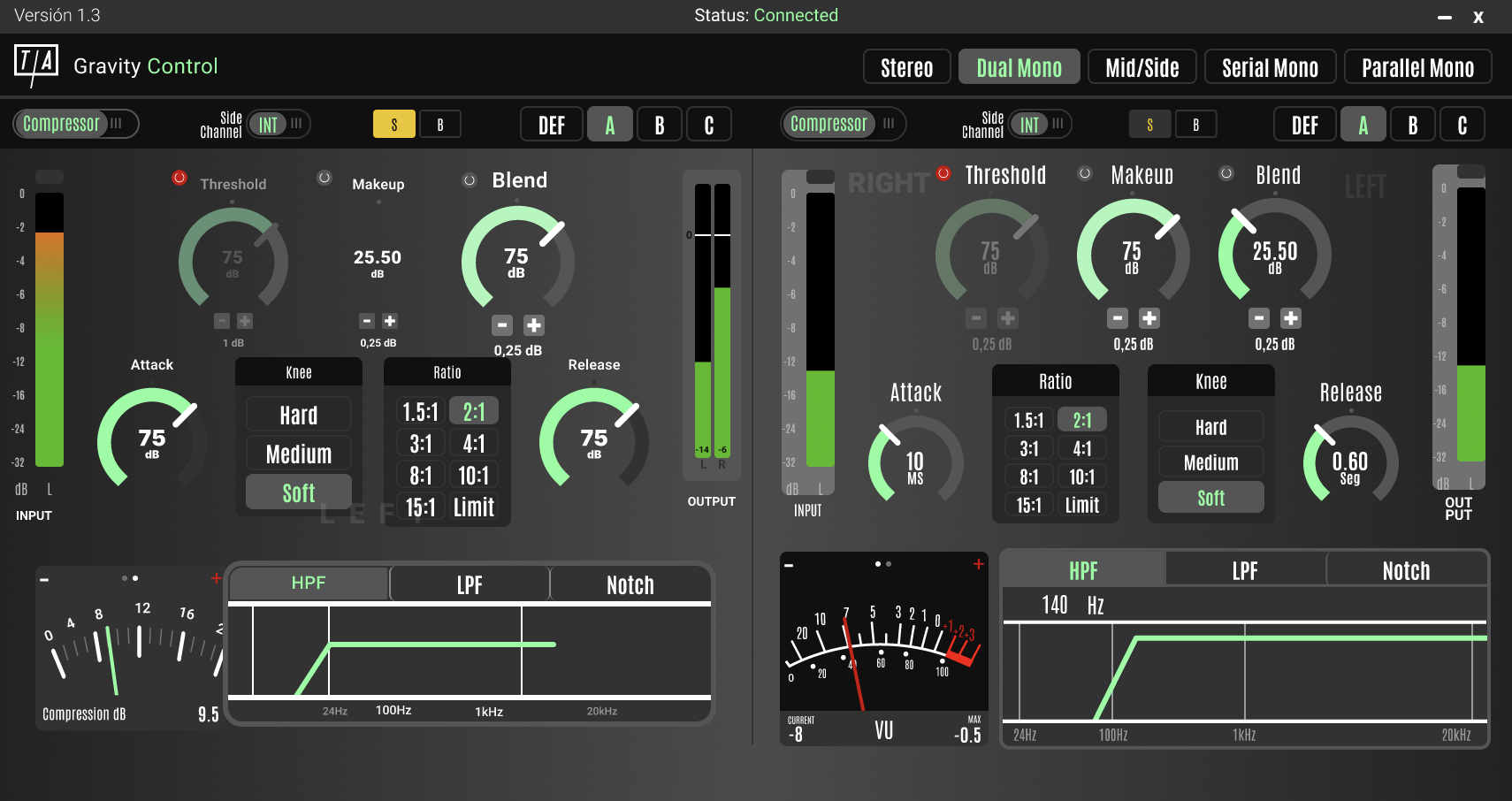The image size is (1512, 801).
Task: Choose left ratio Limit
Action: point(474,507)
